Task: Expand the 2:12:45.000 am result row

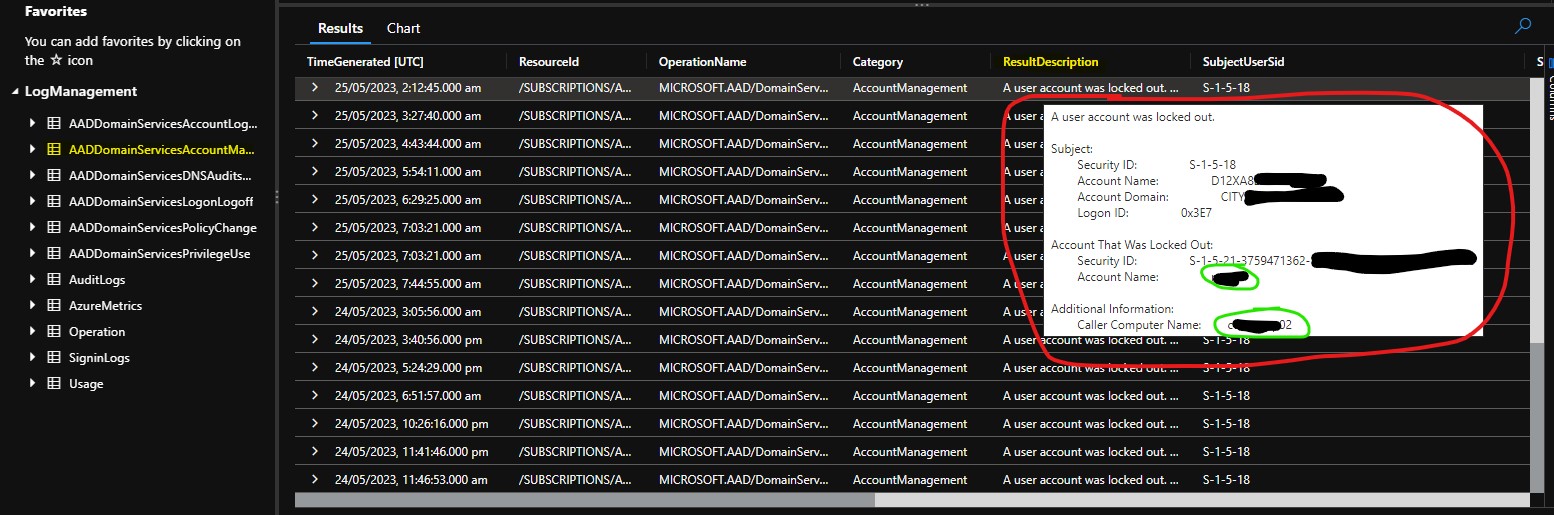Action: (x=315, y=87)
